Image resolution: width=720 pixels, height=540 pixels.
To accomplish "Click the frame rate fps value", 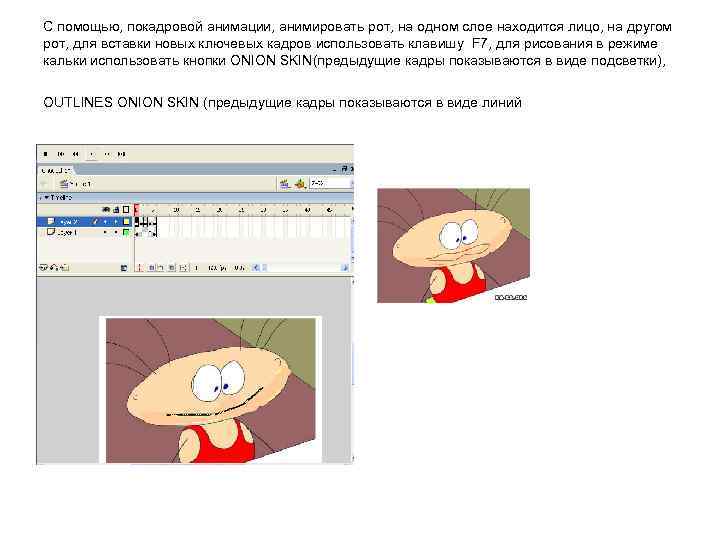I will [x=217, y=268].
